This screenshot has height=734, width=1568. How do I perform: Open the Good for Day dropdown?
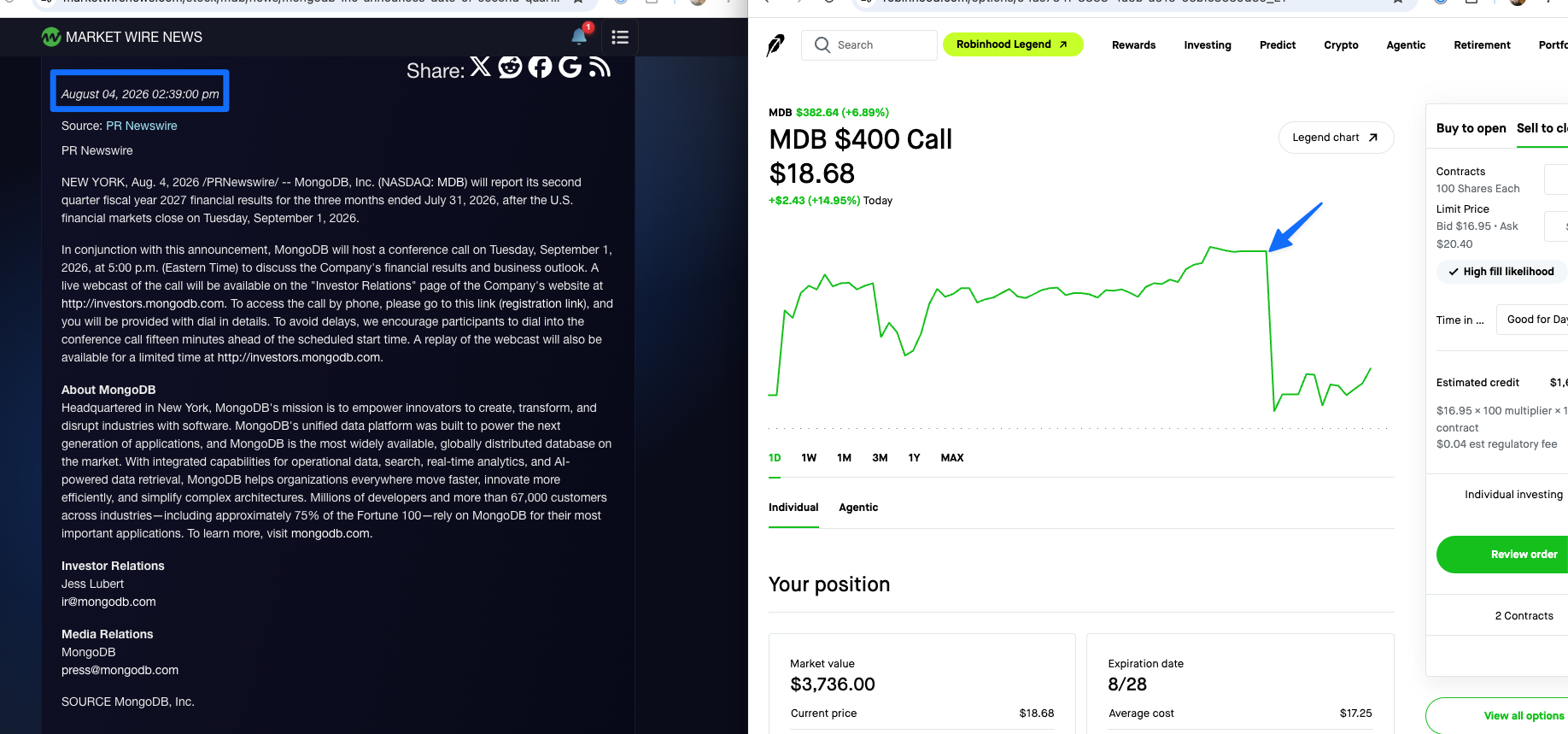coord(1534,320)
